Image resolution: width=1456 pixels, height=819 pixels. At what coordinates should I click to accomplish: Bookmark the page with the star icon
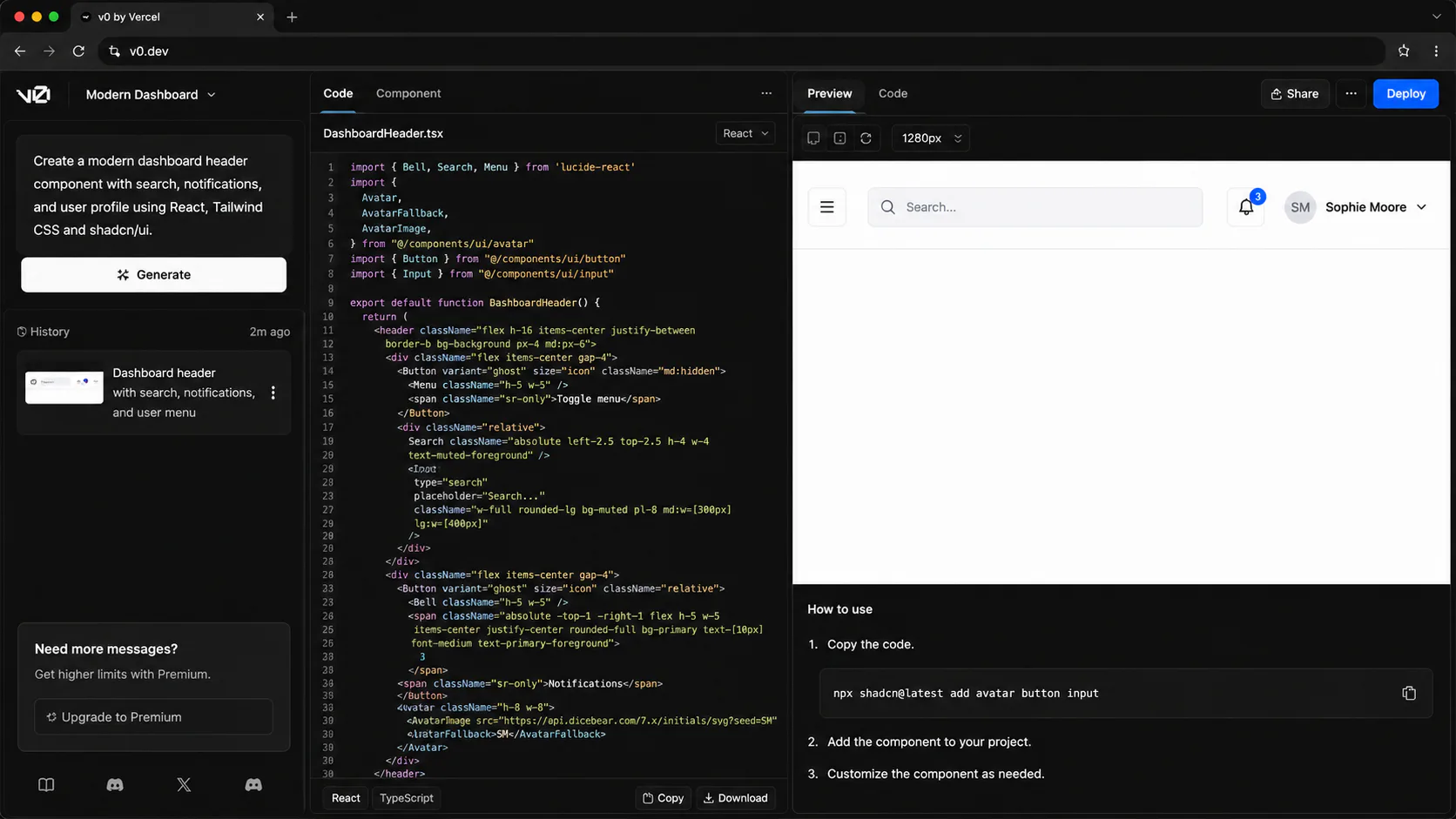[1404, 50]
